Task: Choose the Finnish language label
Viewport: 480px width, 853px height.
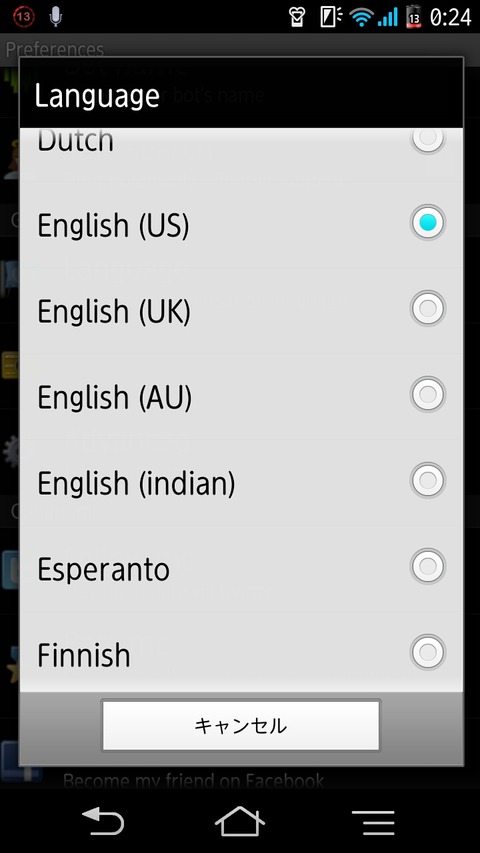Action: [84, 655]
